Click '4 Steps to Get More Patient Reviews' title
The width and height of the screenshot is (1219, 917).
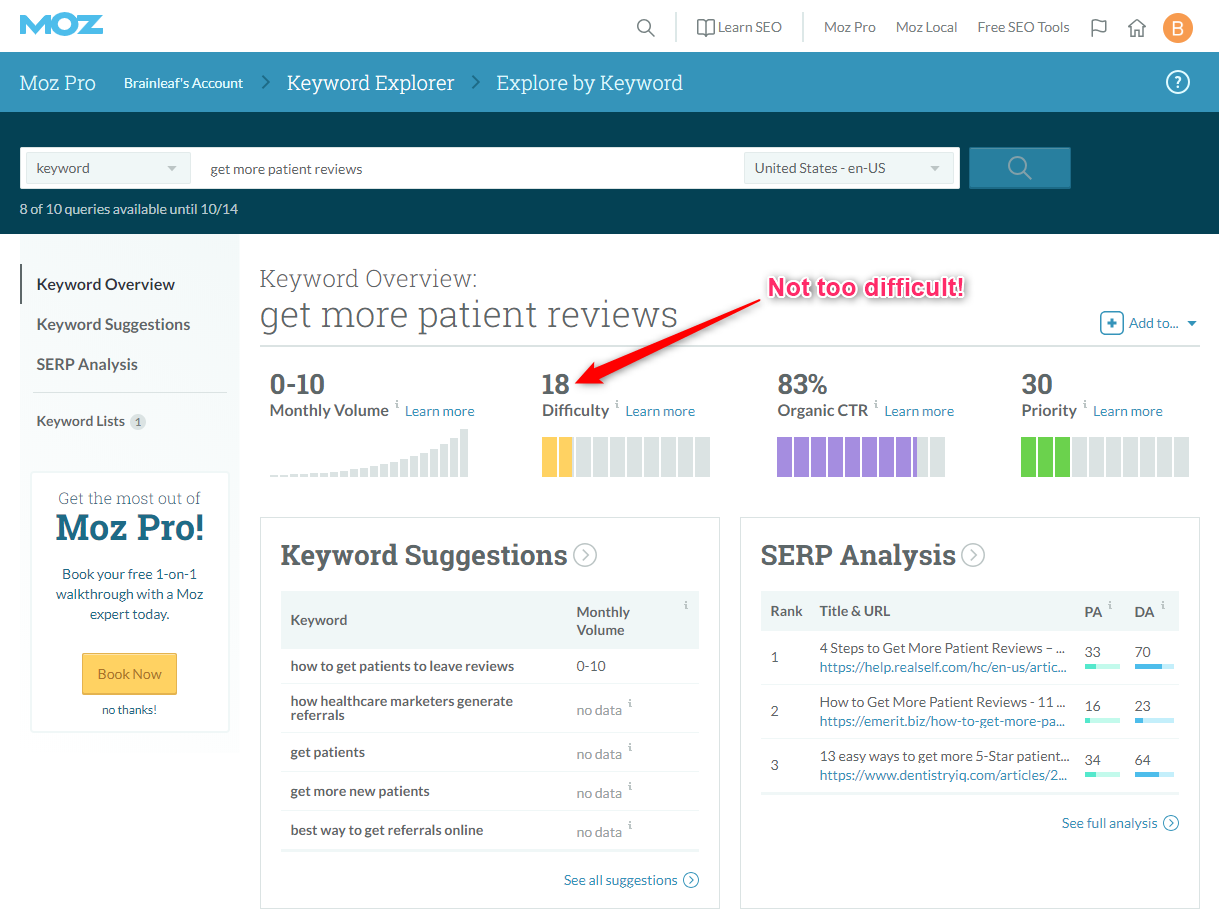coord(943,648)
